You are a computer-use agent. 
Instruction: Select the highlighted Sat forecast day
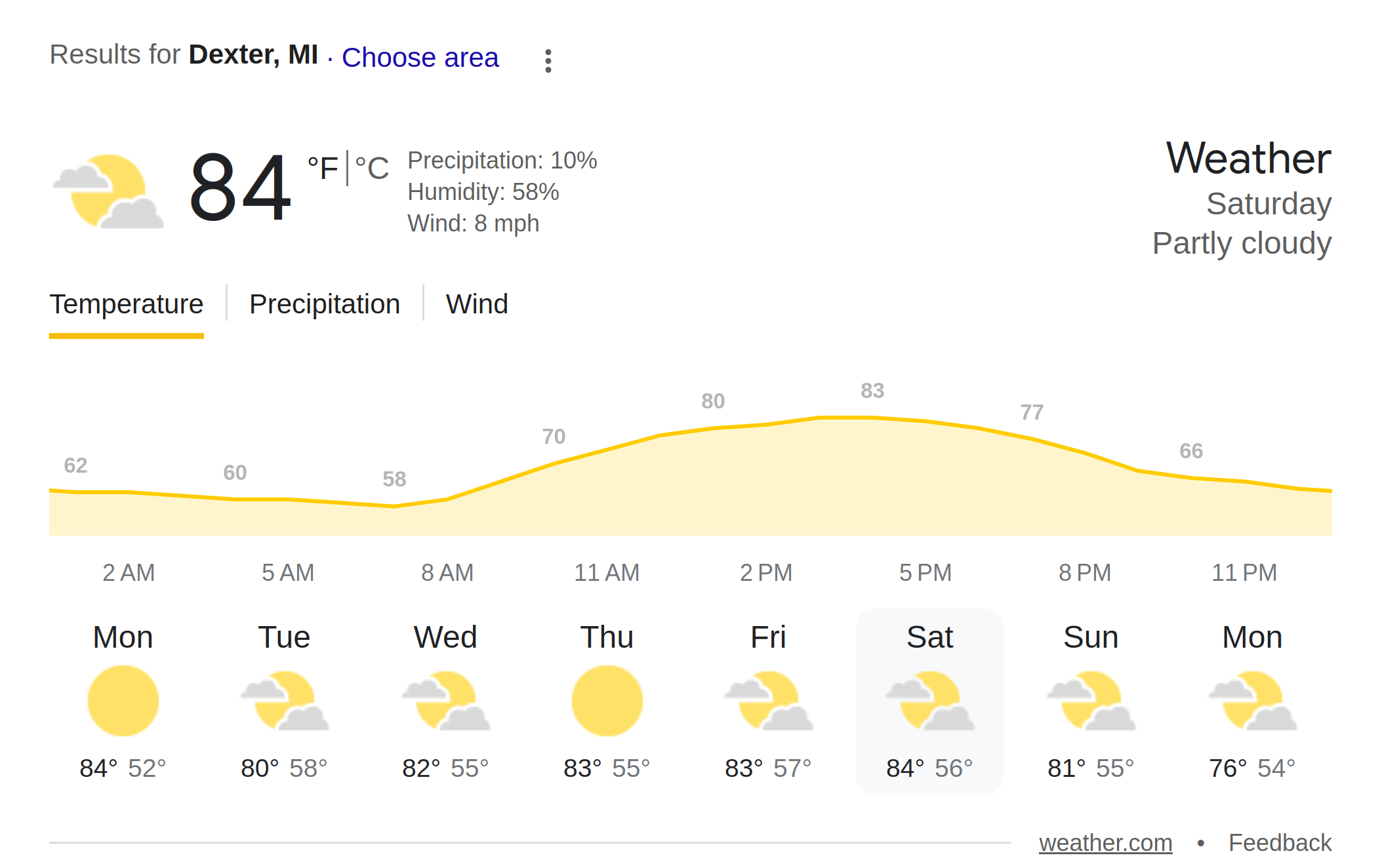[x=929, y=701]
